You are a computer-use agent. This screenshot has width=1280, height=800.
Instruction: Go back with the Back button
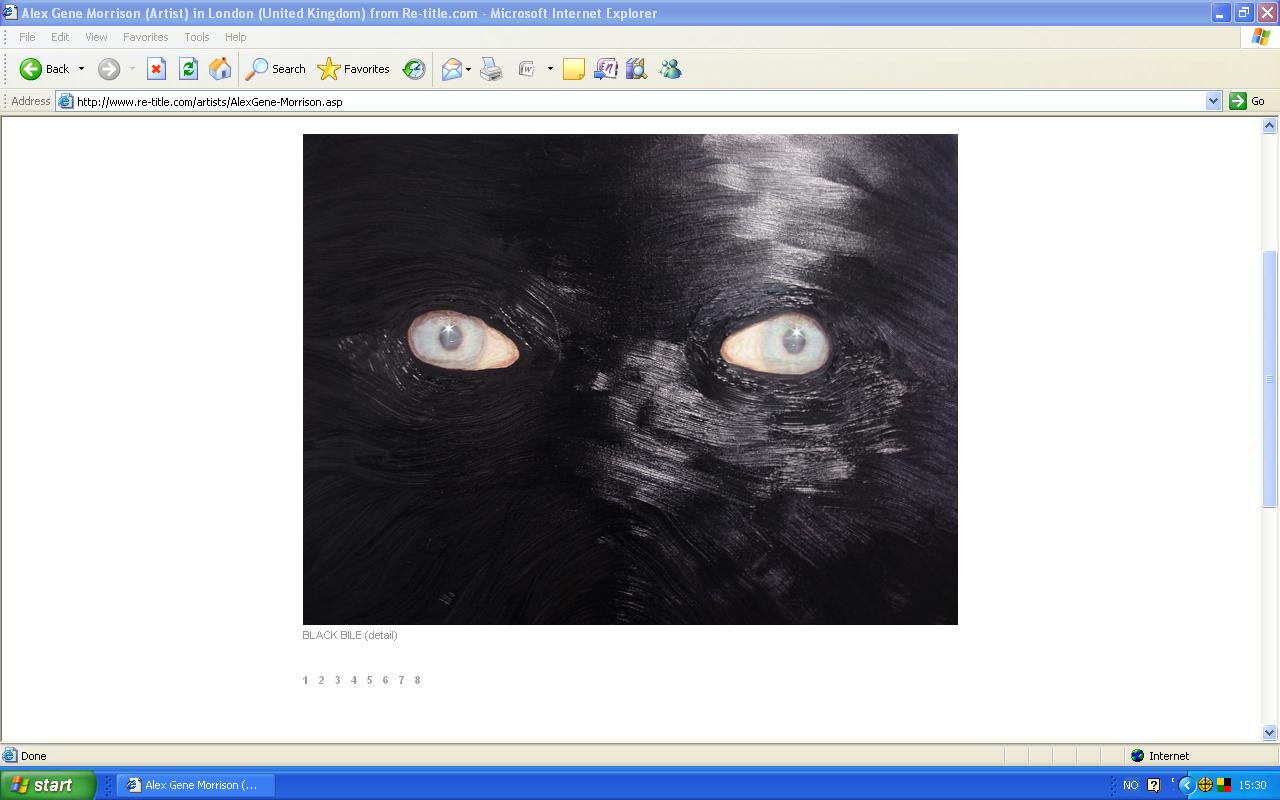45,69
